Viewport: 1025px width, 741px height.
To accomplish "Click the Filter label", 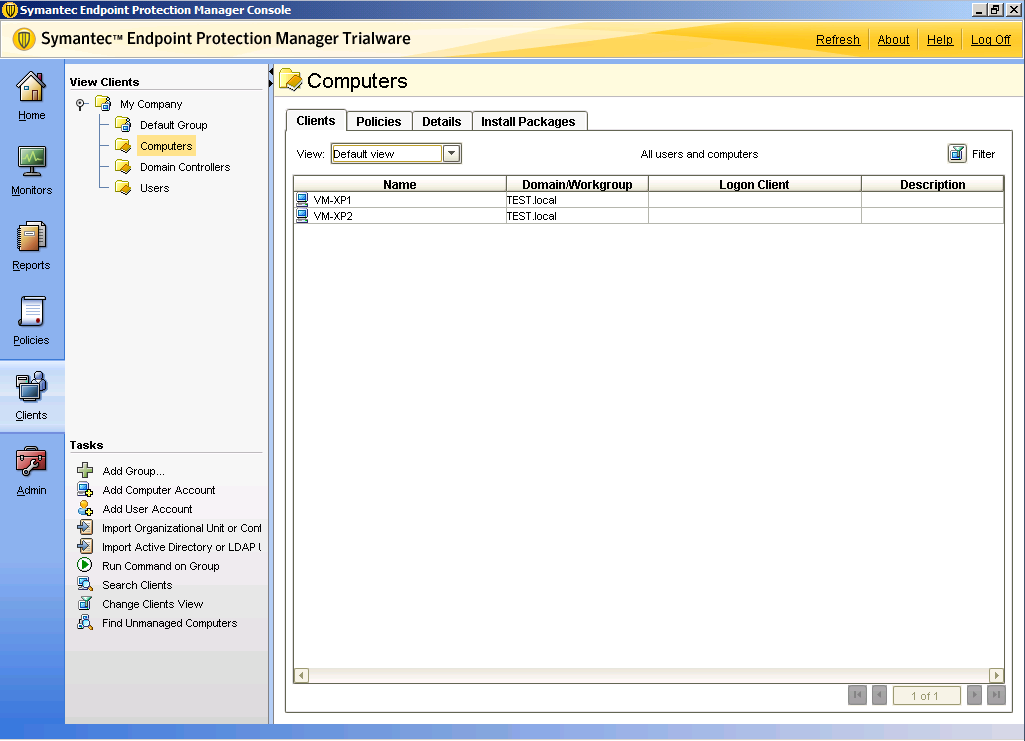I will (983, 154).
